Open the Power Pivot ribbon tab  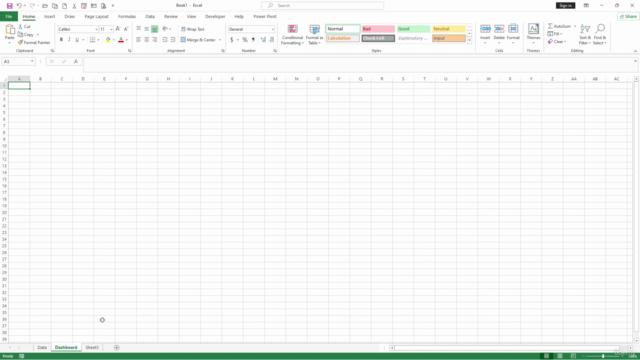pos(265,17)
